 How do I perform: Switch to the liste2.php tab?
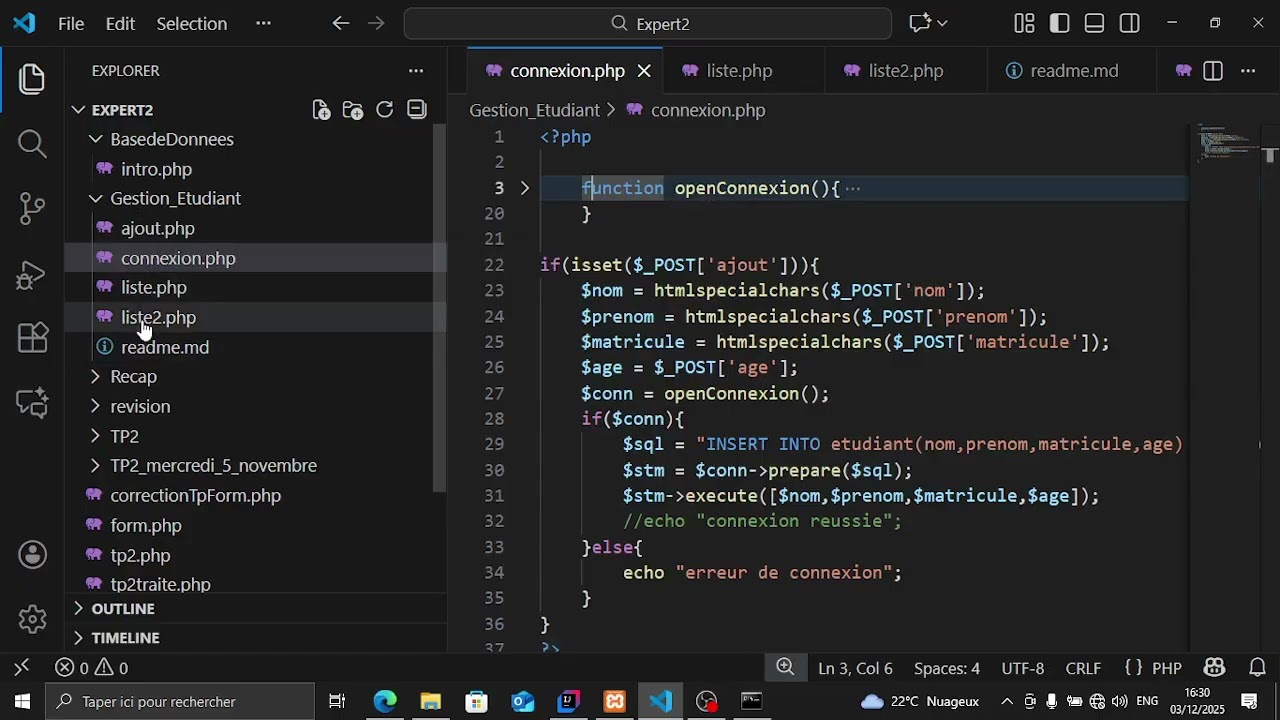click(906, 71)
